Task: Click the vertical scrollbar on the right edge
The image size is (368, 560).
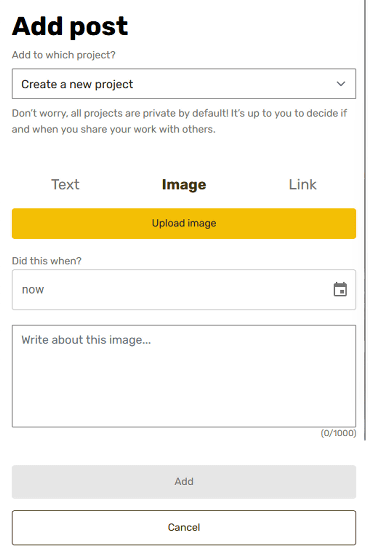Action: [x=365, y=220]
